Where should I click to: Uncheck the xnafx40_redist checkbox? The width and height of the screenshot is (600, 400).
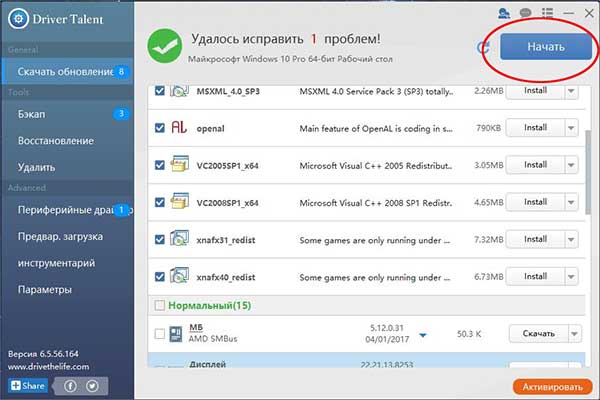[160, 277]
